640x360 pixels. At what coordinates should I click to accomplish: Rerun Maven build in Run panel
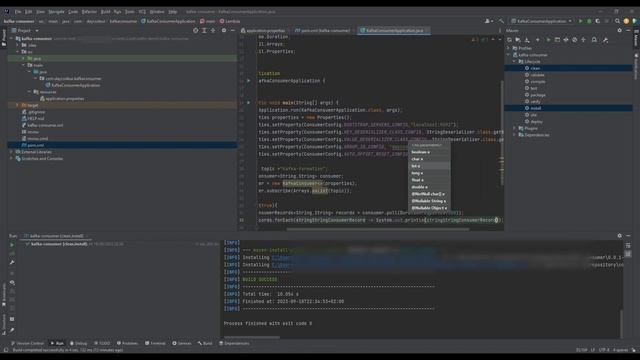click(12, 245)
